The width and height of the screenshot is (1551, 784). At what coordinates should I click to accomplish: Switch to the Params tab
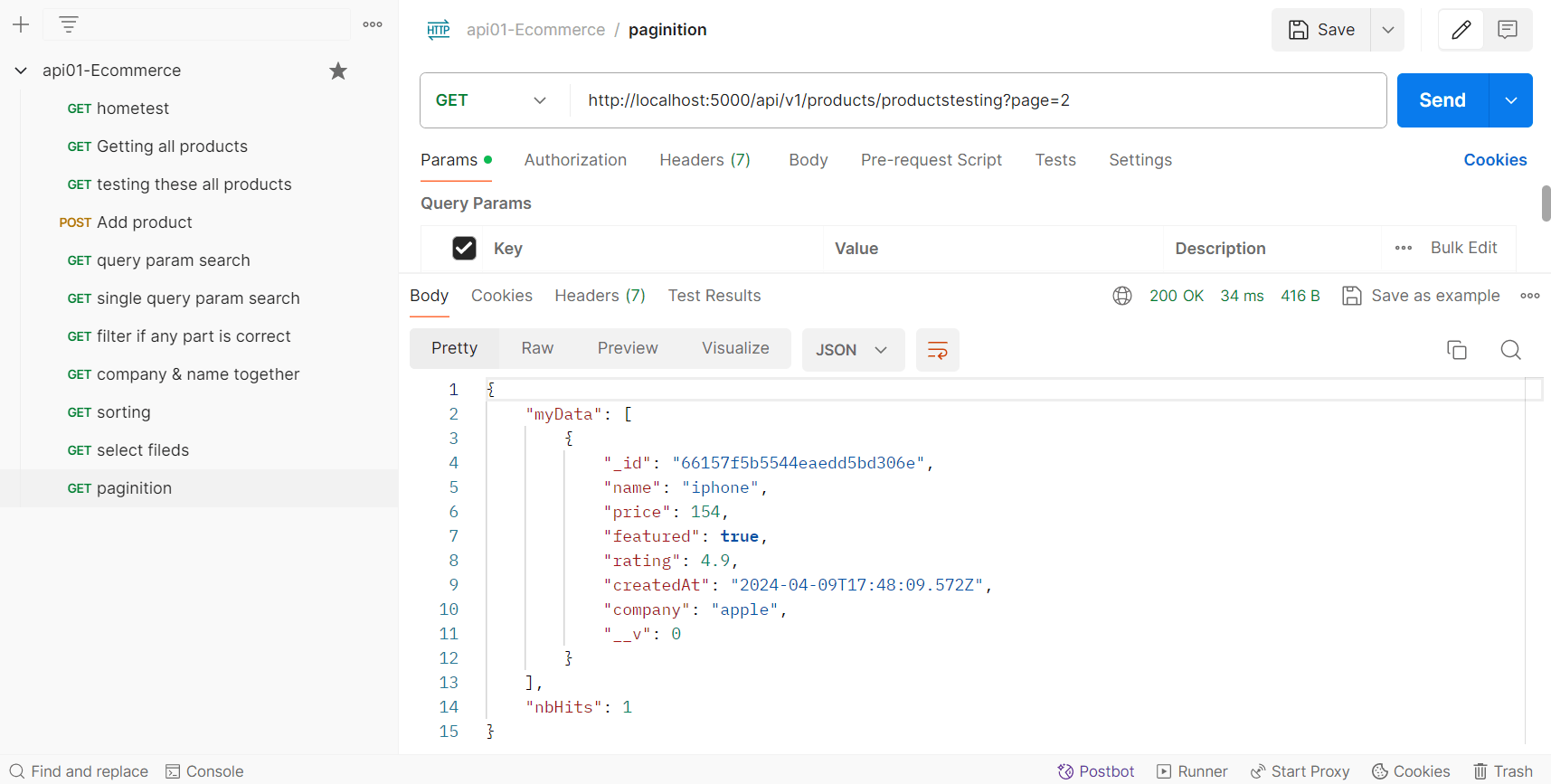tap(456, 160)
